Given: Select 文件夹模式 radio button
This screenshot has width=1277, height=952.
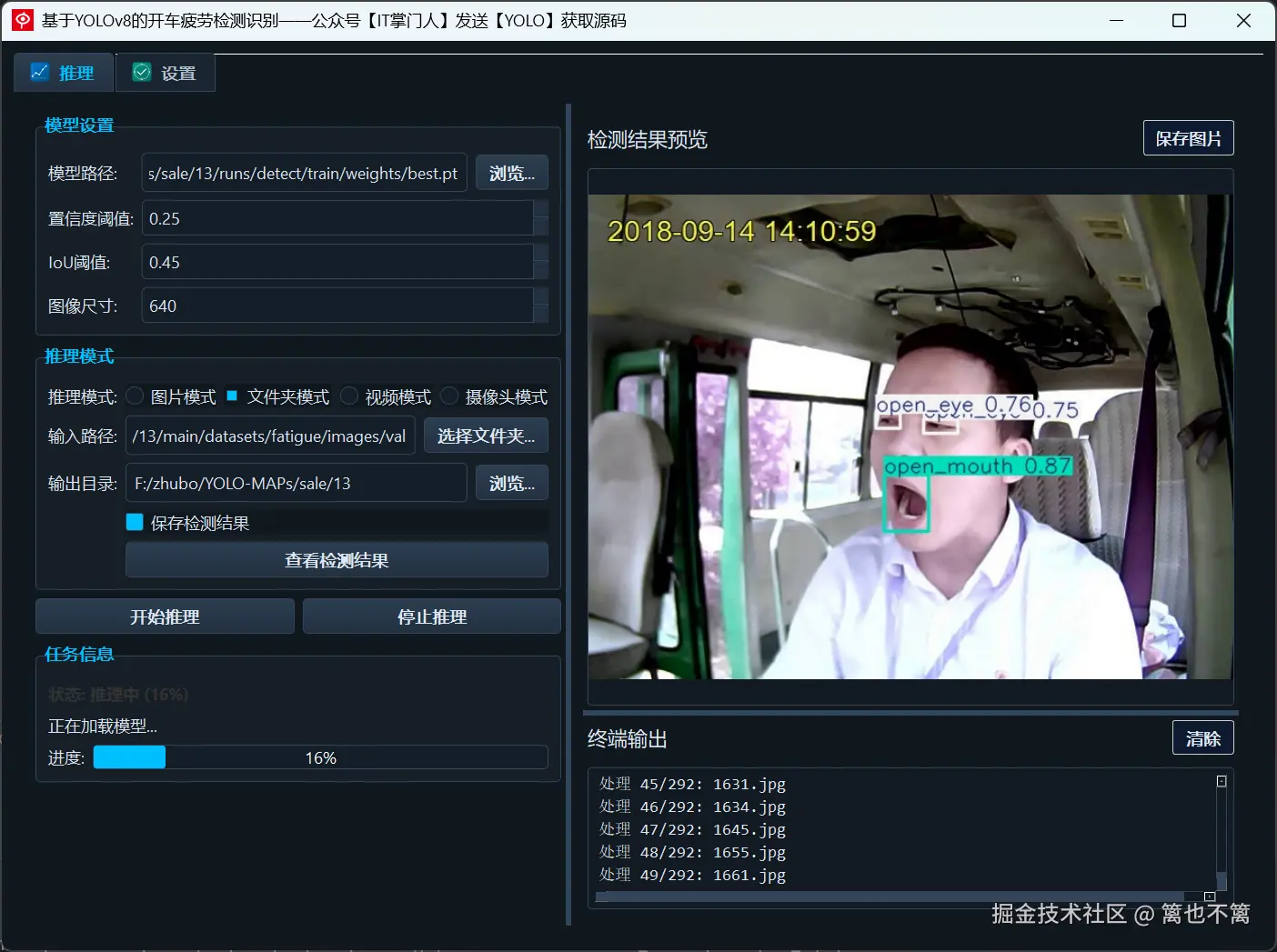Looking at the screenshot, I should [x=232, y=396].
